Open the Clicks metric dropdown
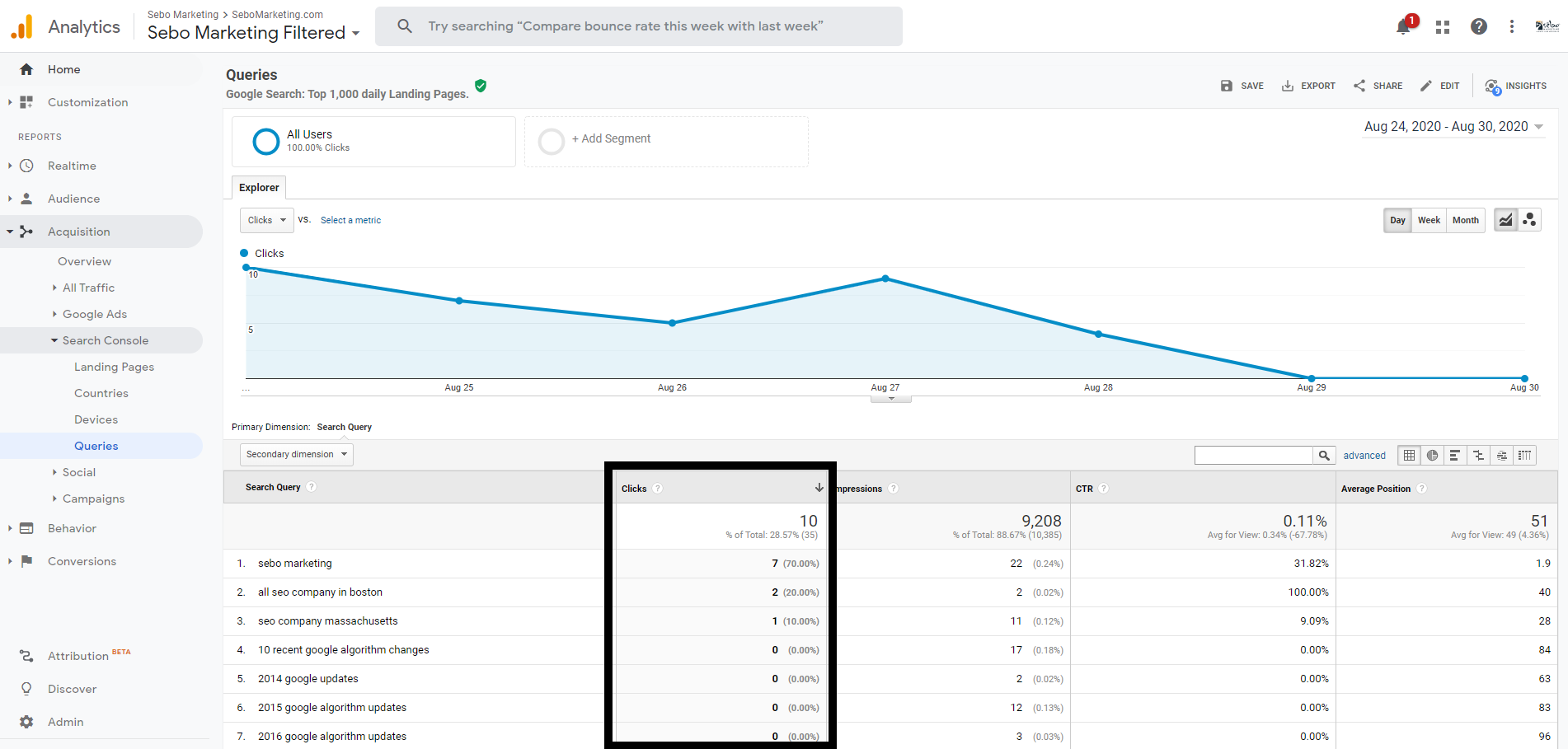The image size is (1568, 749). 267,220
